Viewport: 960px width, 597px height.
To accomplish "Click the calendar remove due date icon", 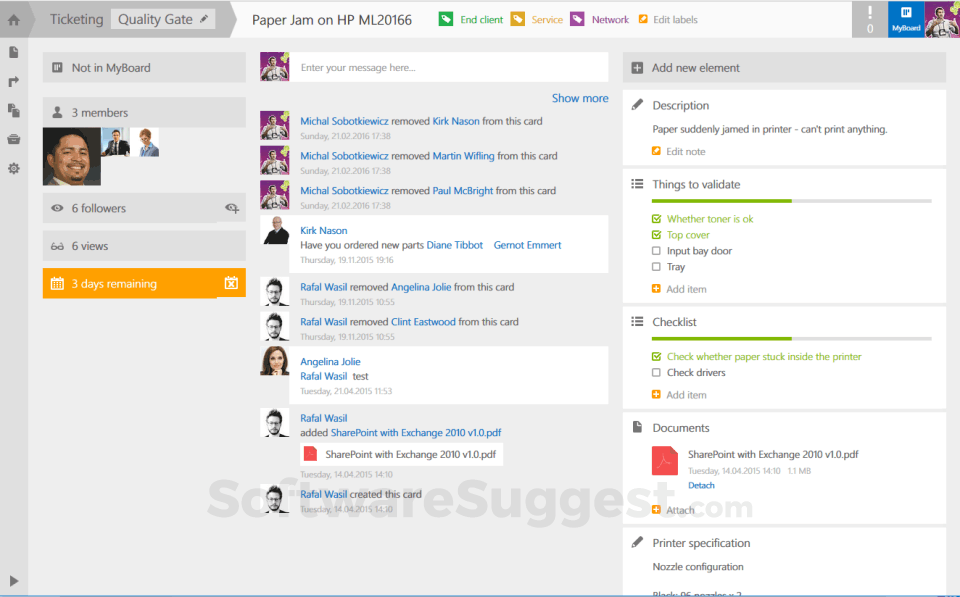I will (x=231, y=283).
